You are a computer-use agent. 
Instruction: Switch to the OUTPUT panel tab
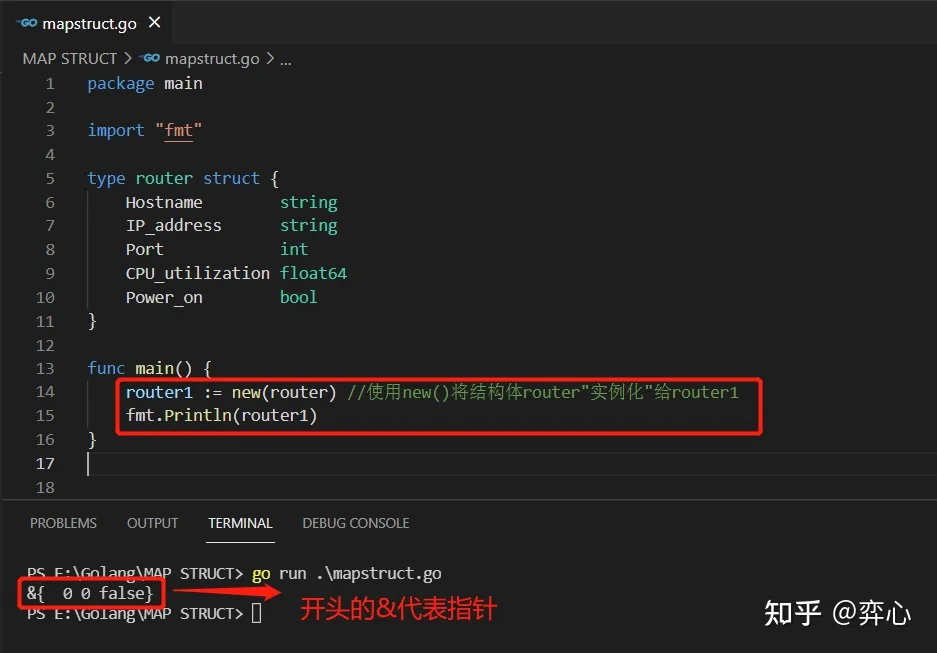pos(152,523)
